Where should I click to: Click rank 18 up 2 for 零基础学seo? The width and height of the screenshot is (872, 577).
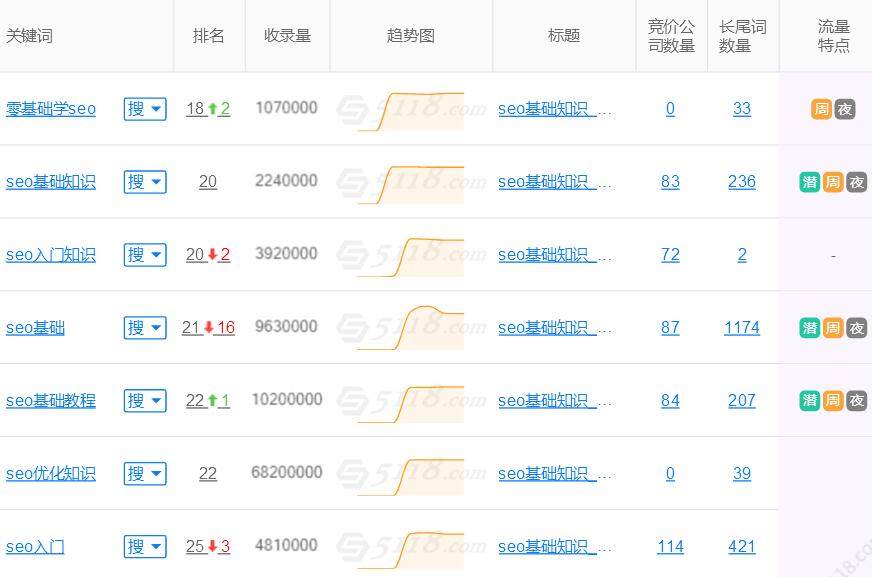click(208, 108)
